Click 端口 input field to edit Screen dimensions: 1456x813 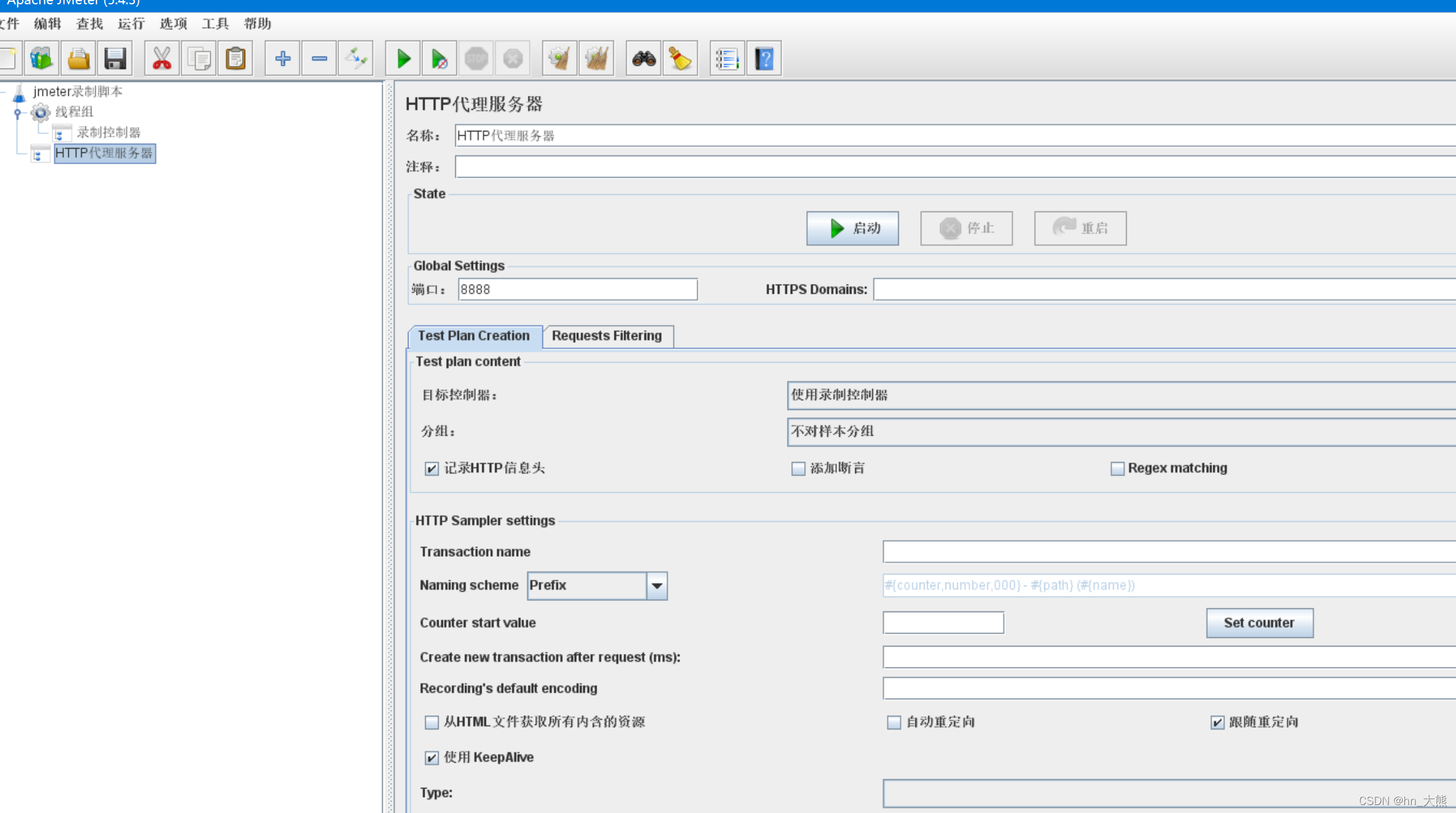point(577,289)
